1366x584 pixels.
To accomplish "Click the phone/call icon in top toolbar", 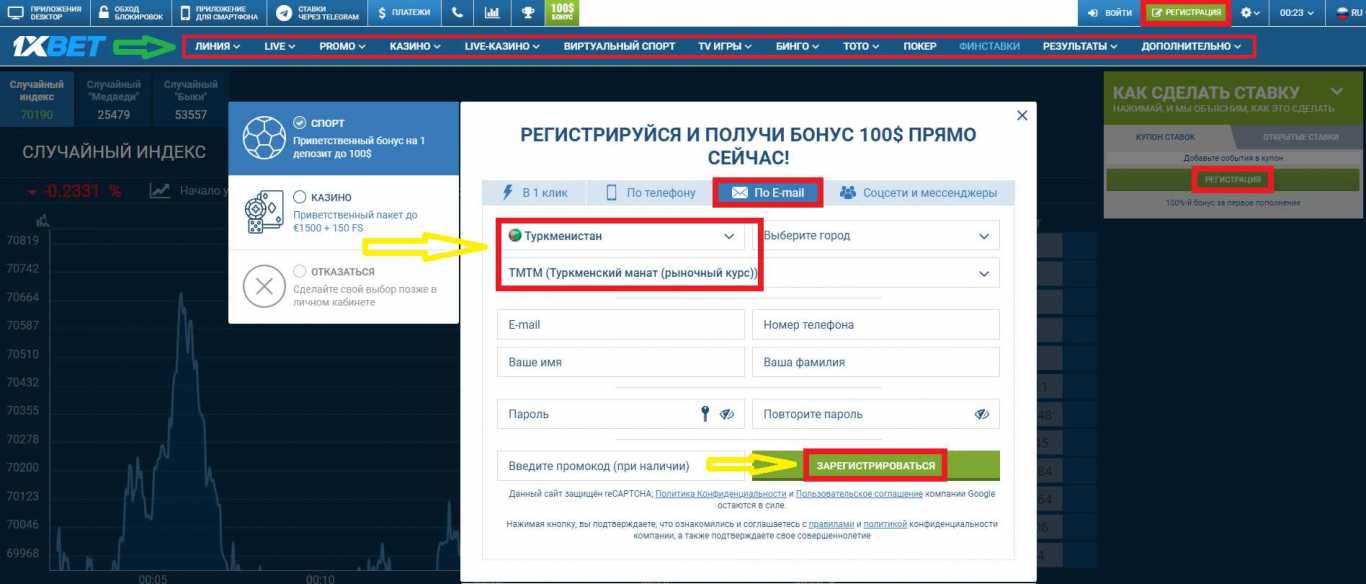I will click(x=456, y=12).
